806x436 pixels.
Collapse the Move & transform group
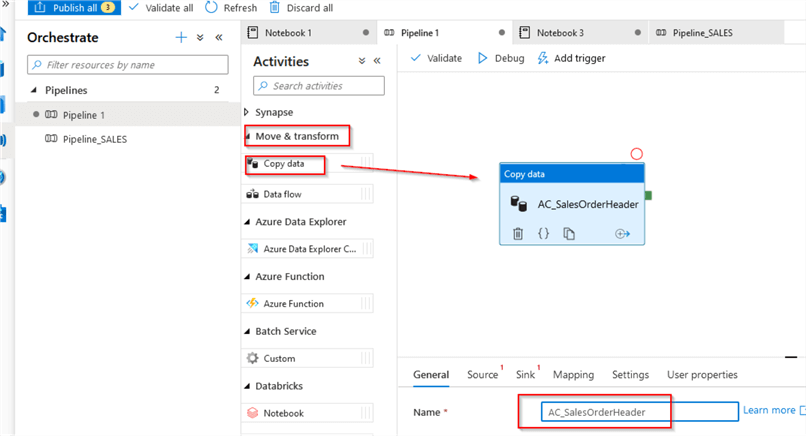[247, 136]
